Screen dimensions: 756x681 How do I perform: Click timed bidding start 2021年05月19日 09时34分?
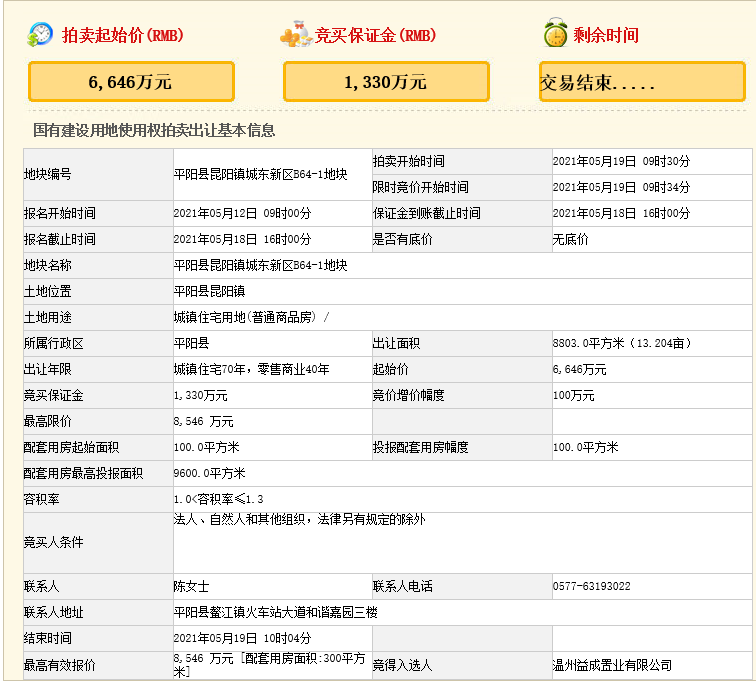[621, 187]
